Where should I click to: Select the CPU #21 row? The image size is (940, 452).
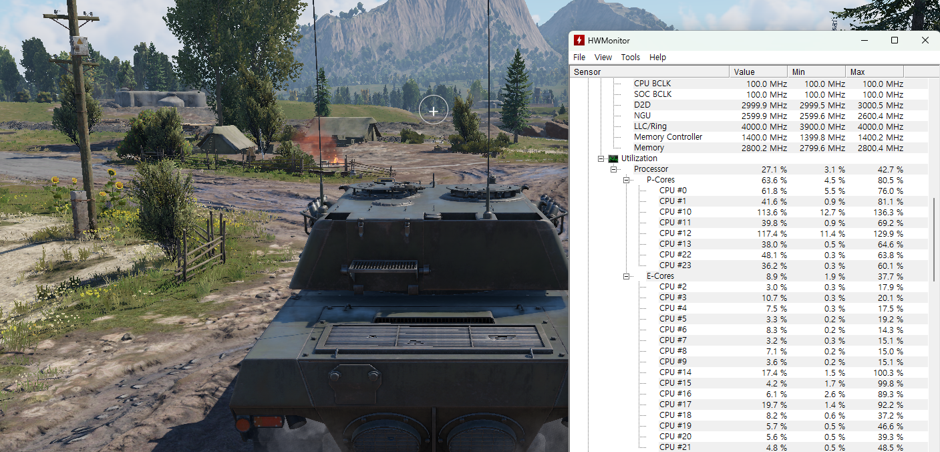click(749, 447)
